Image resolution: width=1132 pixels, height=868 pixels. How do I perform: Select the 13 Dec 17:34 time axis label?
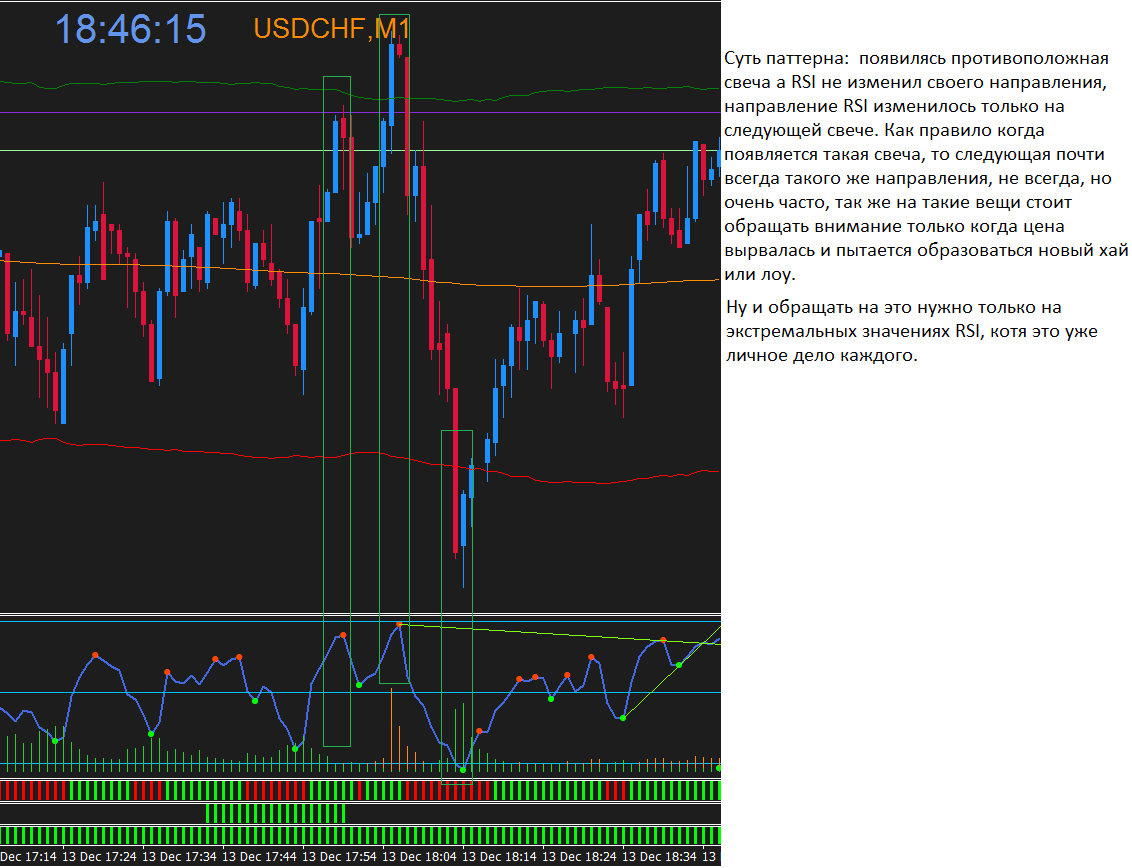pyautogui.click(x=179, y=856)
